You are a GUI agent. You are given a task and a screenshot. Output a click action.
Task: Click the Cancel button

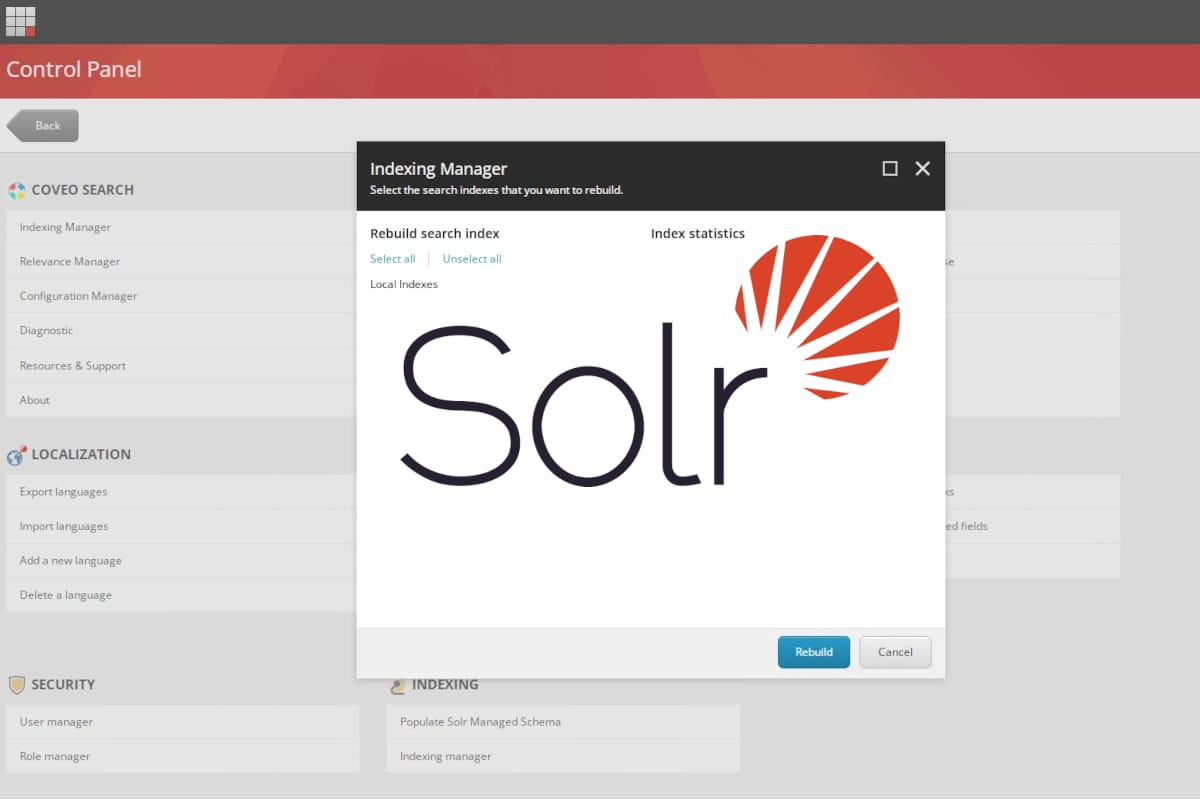click(x=895, y=652)
